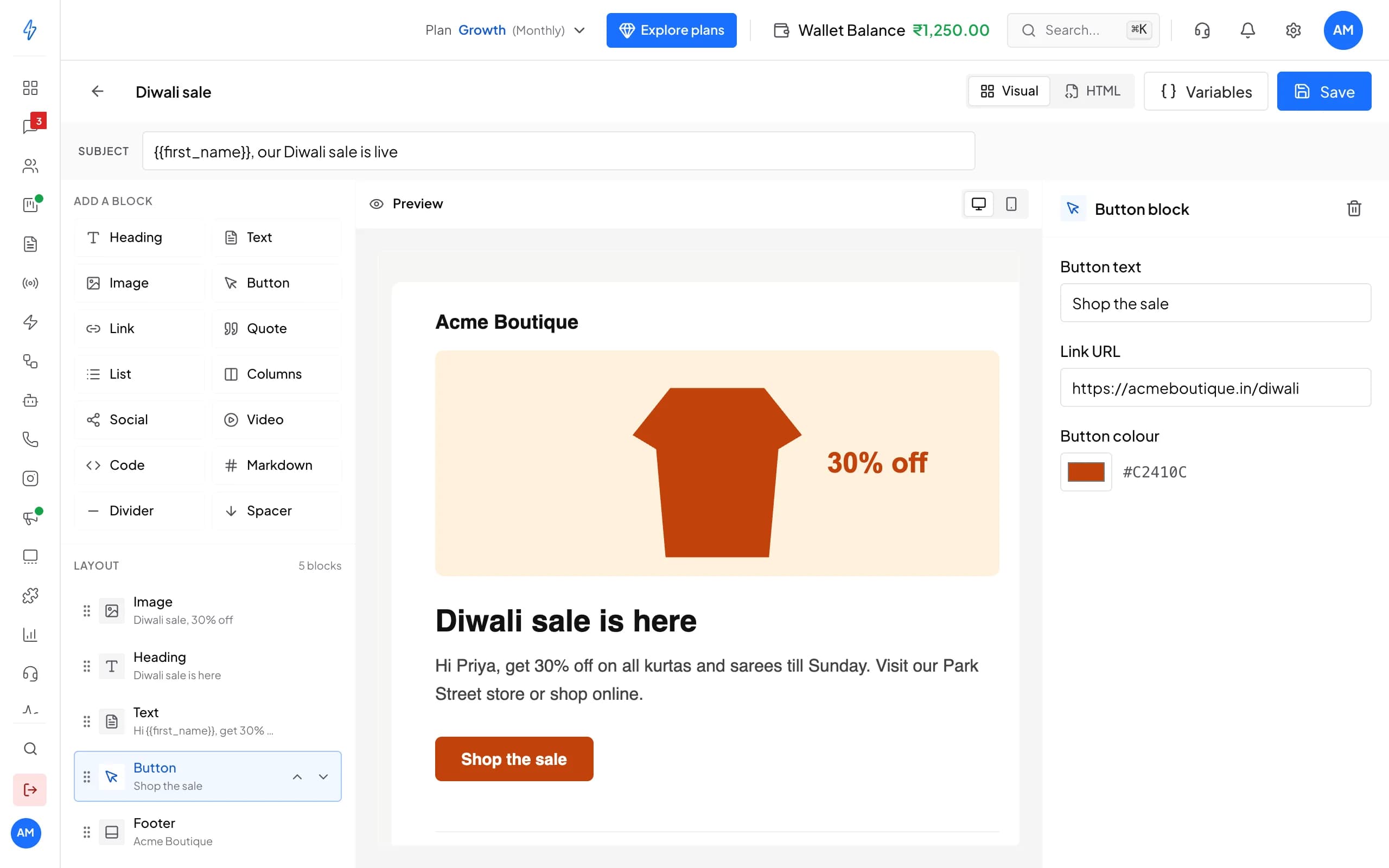Add a Columns block
The image size is (1389, 868).
click(277, 374)
